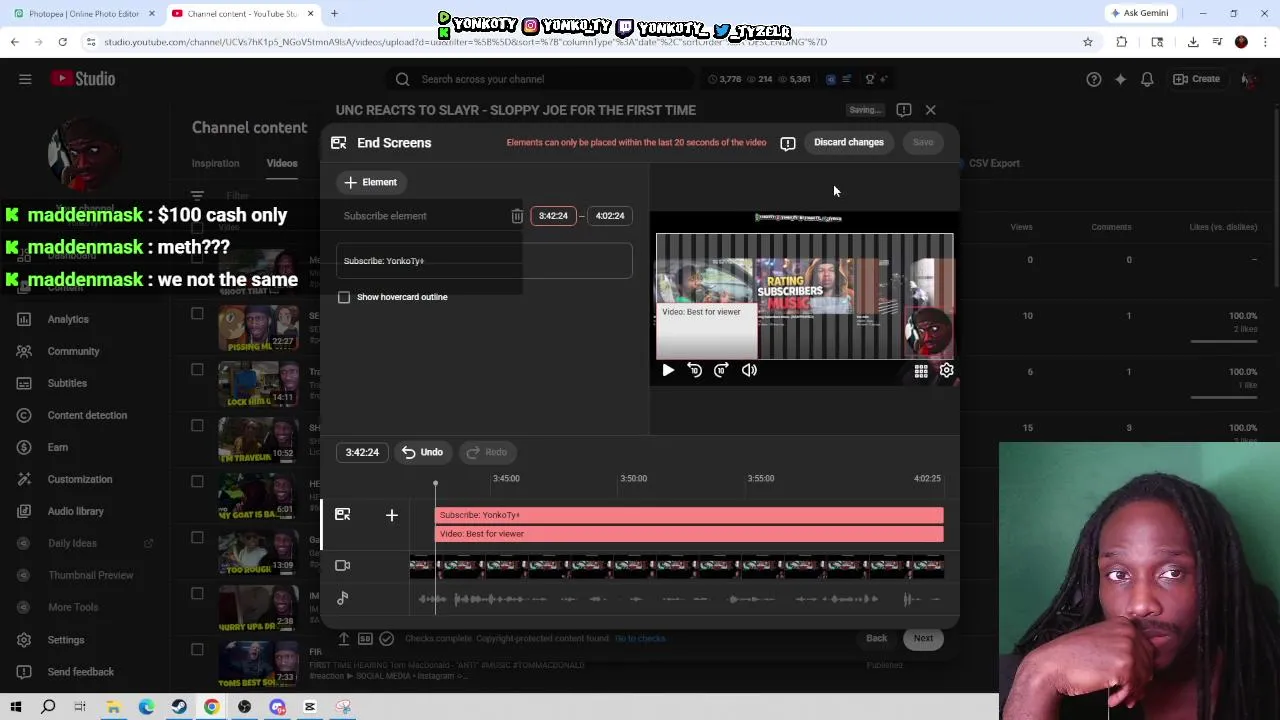Close the video details dialog

[x=930, y=110]
